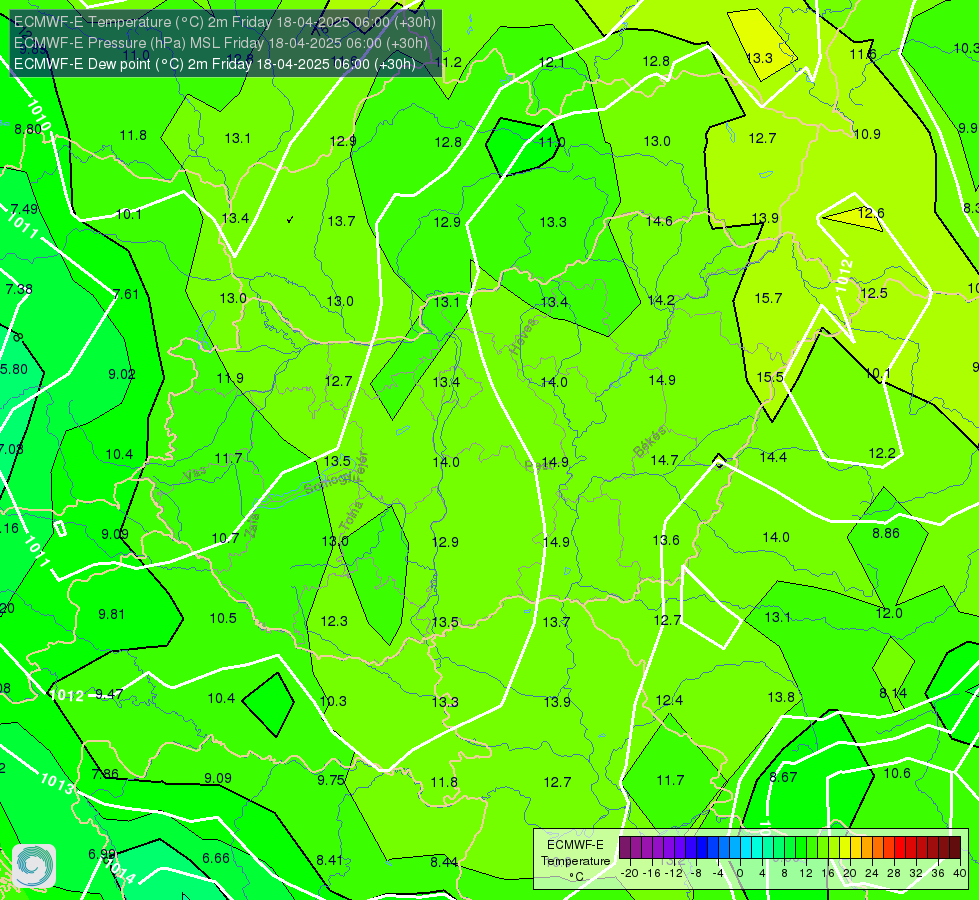
Task: Click the 7.86 temperature value
Action: pyautogui.click(x=105, y=774)
